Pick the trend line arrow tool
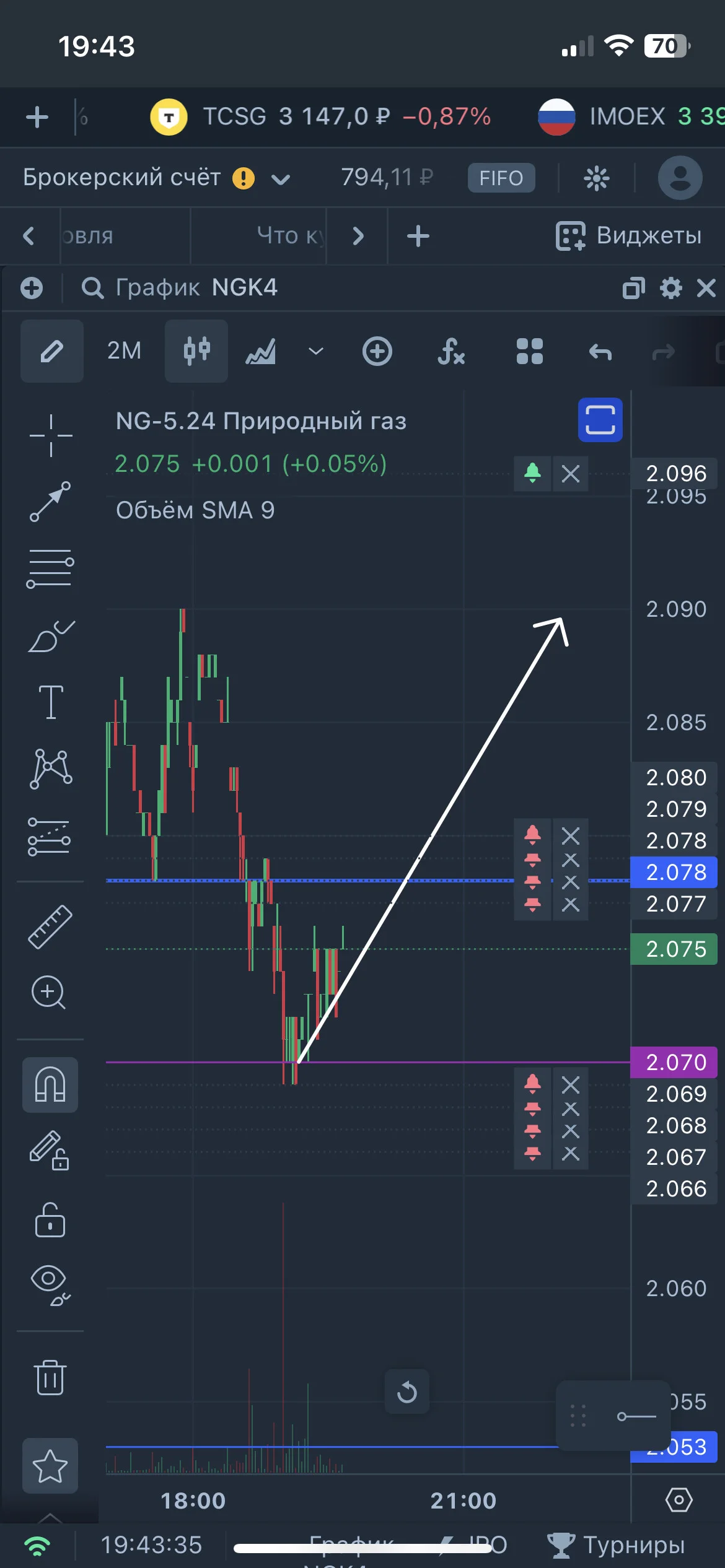This screenshot has height=1568, width=725. tap(51, 502)
